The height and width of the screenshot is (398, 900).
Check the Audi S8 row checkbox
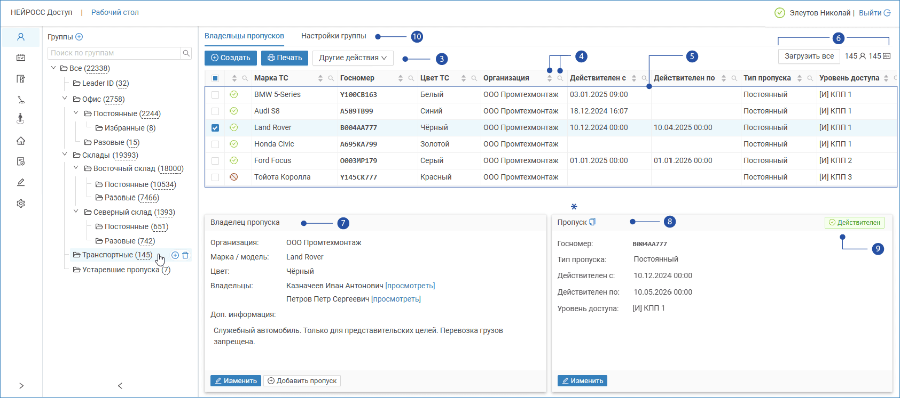coord(215,110)
